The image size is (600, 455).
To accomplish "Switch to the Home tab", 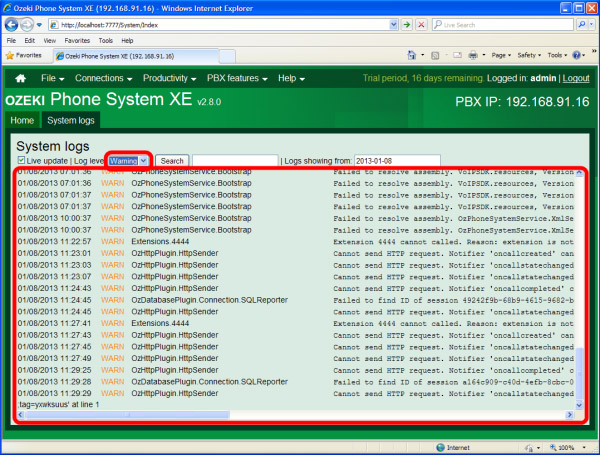I will point(22,121).
